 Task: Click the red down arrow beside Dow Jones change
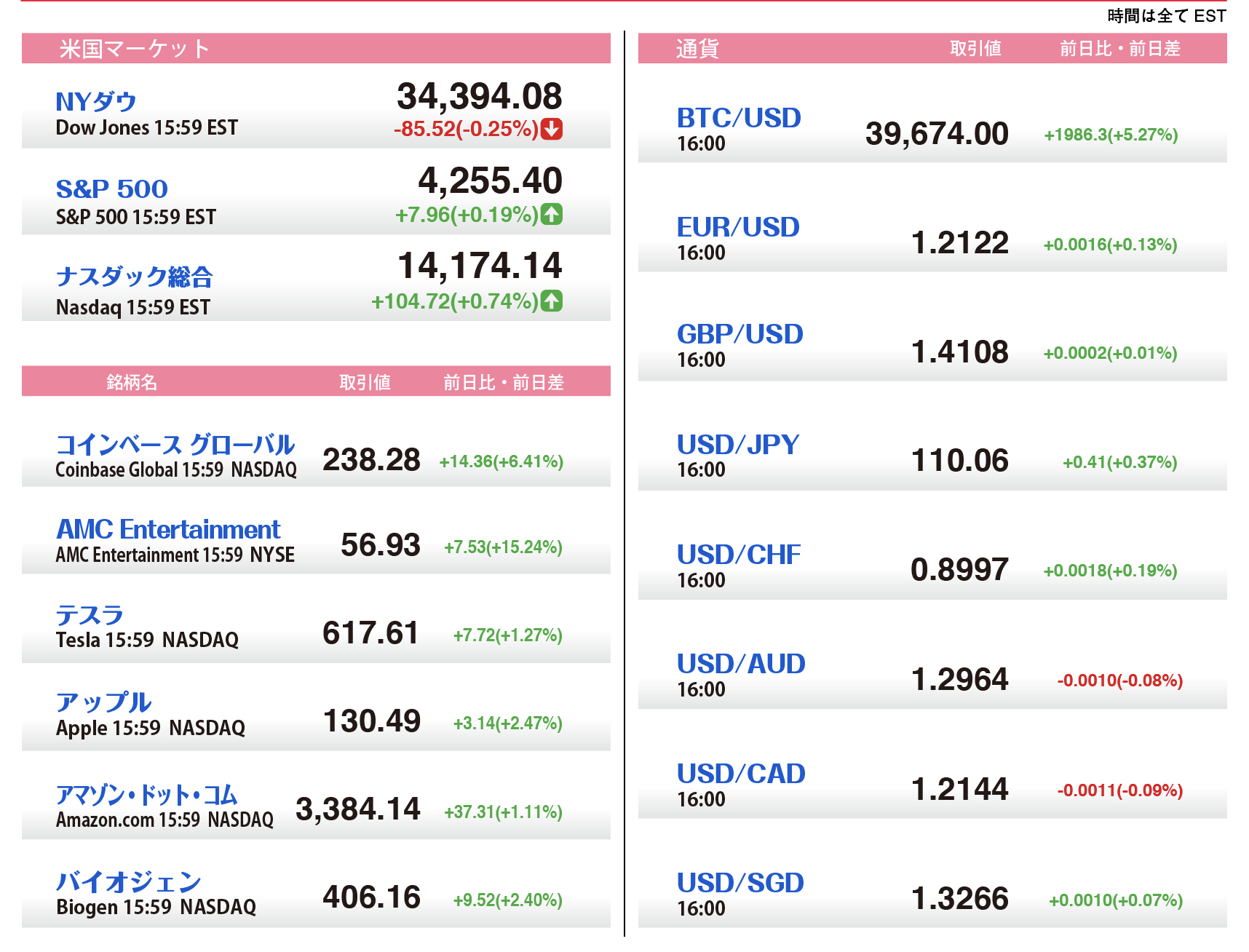552,129
